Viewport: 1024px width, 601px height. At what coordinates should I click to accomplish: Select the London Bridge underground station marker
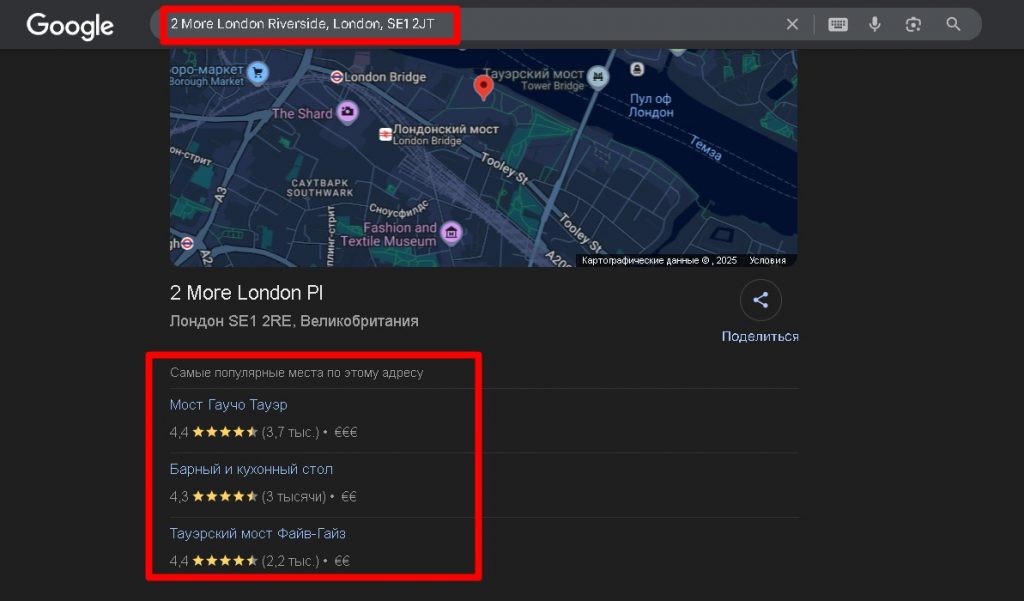click(336, 77)
